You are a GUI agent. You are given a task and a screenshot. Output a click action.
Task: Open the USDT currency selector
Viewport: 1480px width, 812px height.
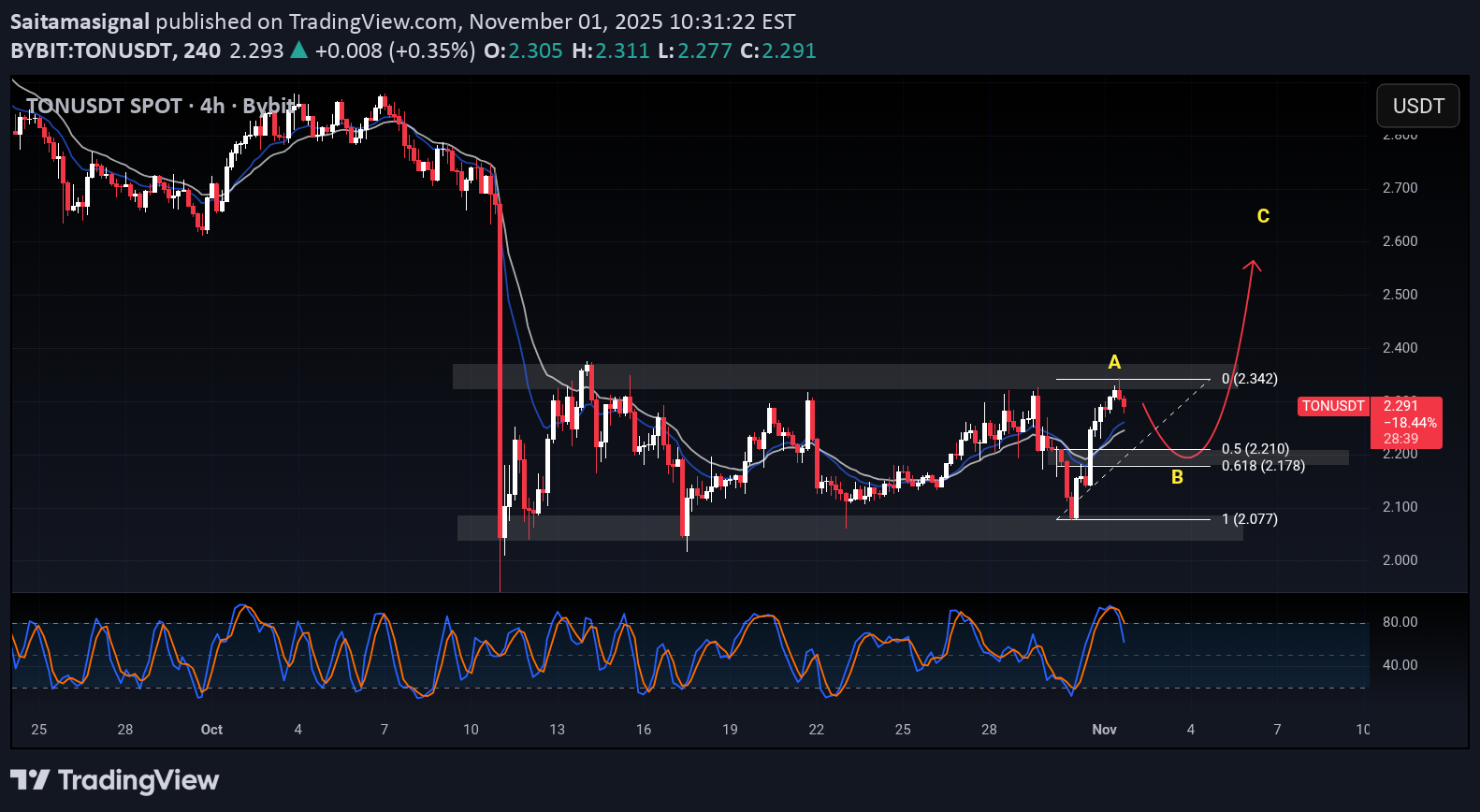point(1417,106)
